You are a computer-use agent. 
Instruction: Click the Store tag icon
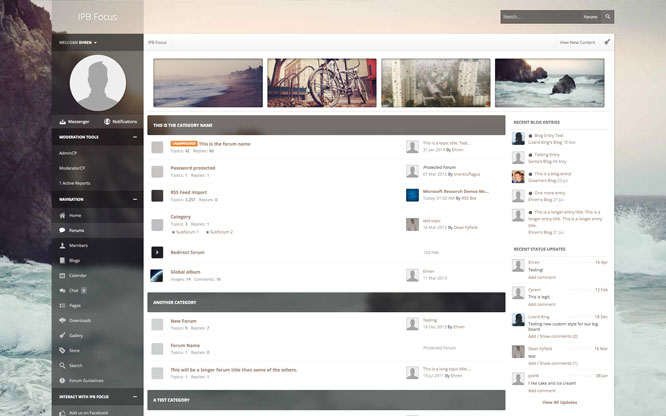pos(62,351)
